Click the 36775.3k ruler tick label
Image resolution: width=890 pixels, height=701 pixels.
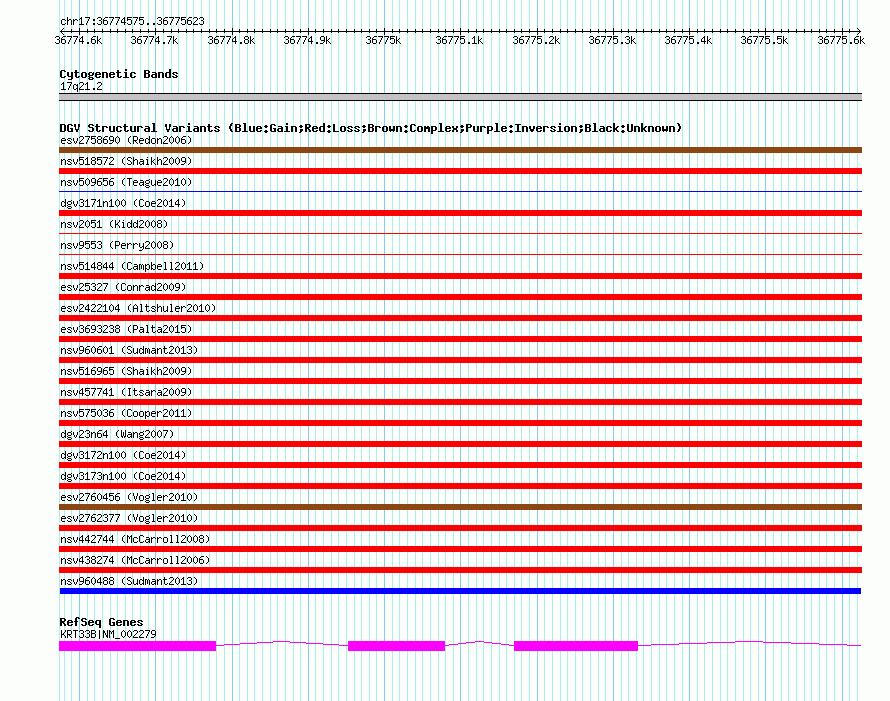(x=612, y=40)
